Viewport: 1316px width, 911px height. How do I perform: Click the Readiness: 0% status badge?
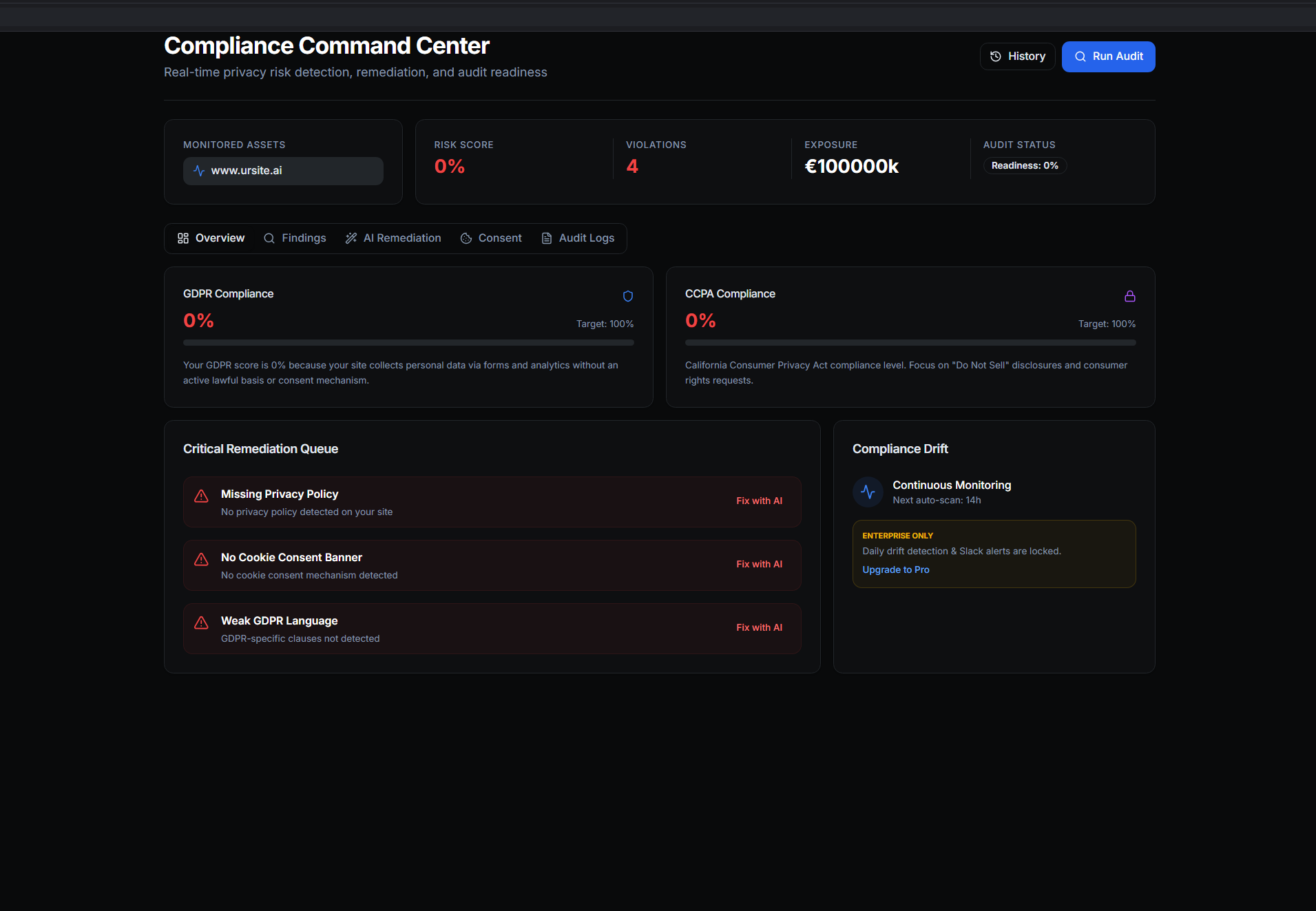[1025, 166]
